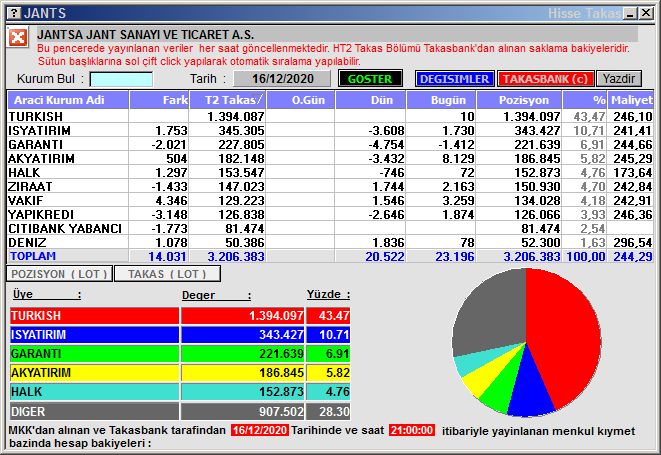Click the red TAKASBANK (c) button
Image resolution: width=661 pixels, height=455 pixels.
coord(545,79)
